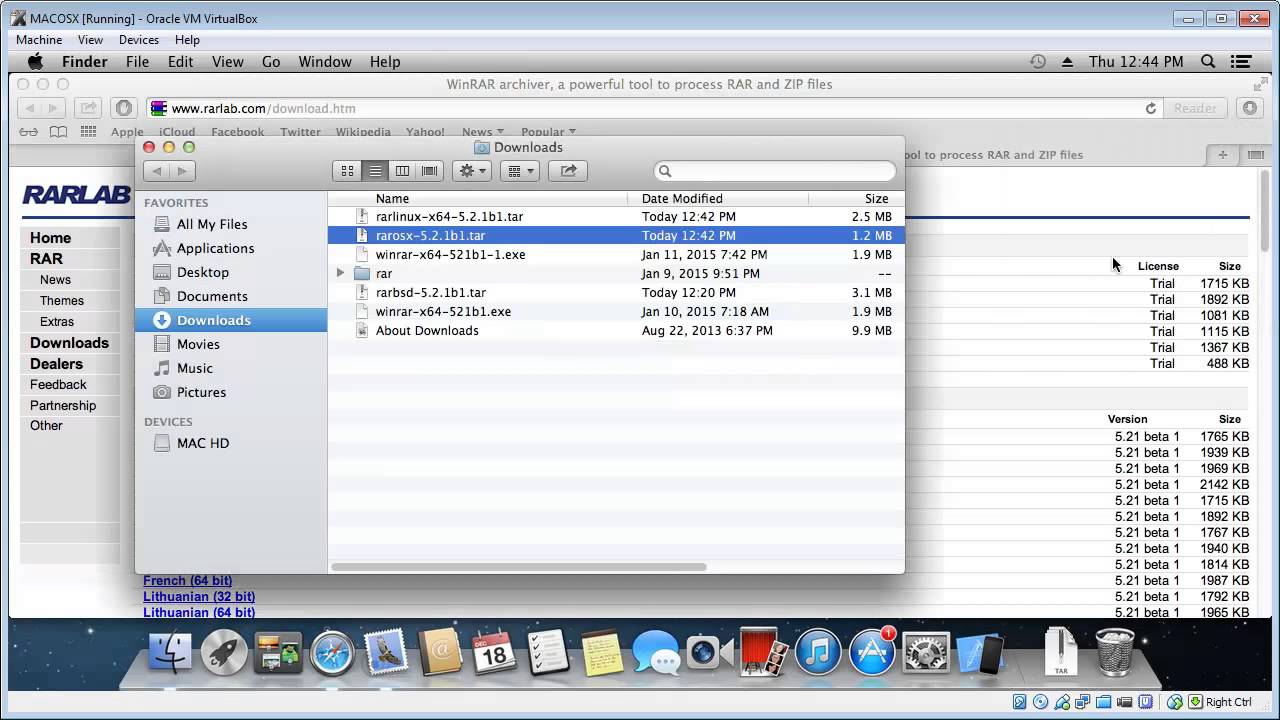Screen dimensions: 1280x720
Task: Click the Share button in the Finder toolbar
Action: click(x=567, y=170)
